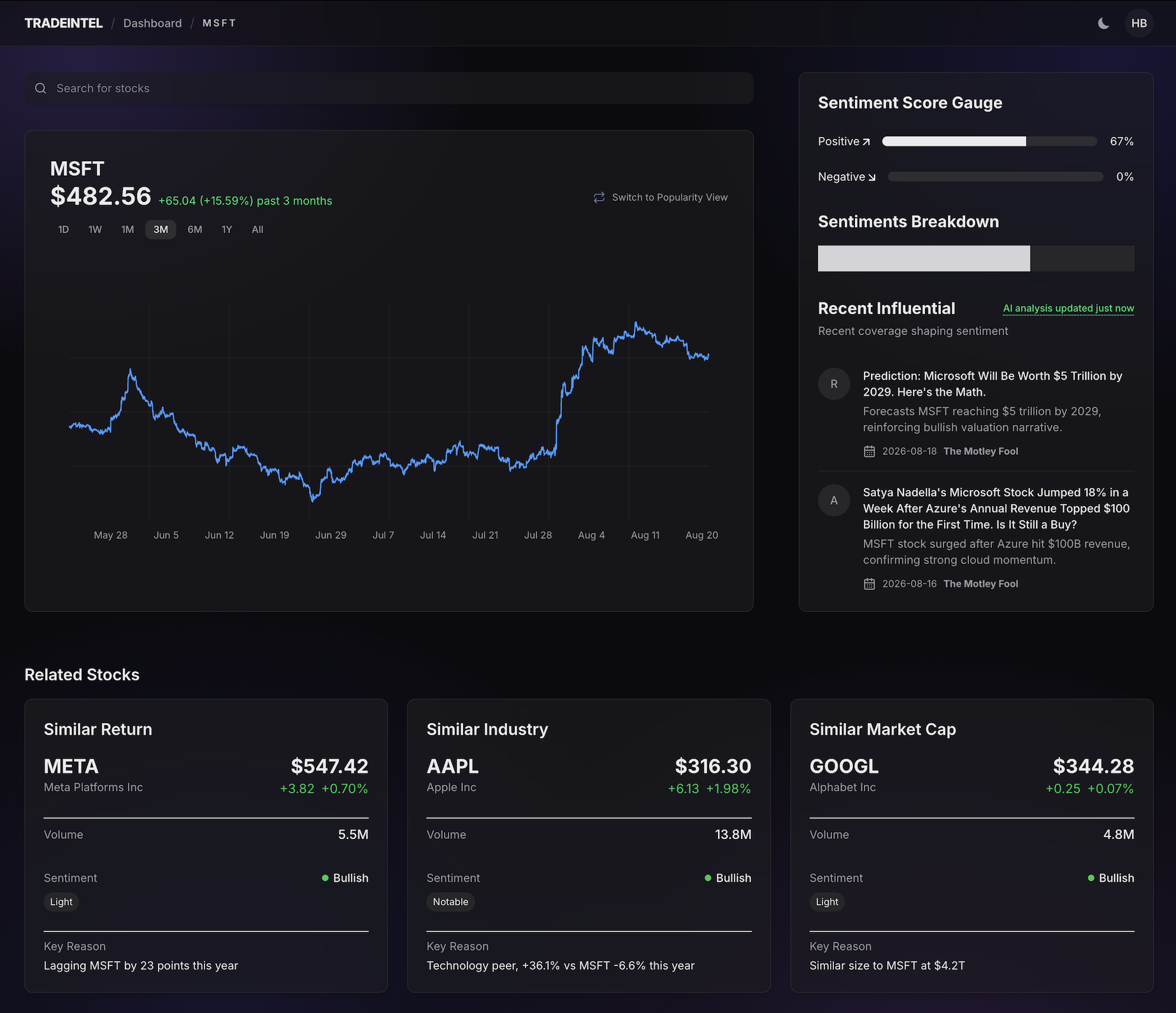1176x1013 pixels.
Task: Click the Positive sentiment 67% bar
Action: click(x=989, y=141)
